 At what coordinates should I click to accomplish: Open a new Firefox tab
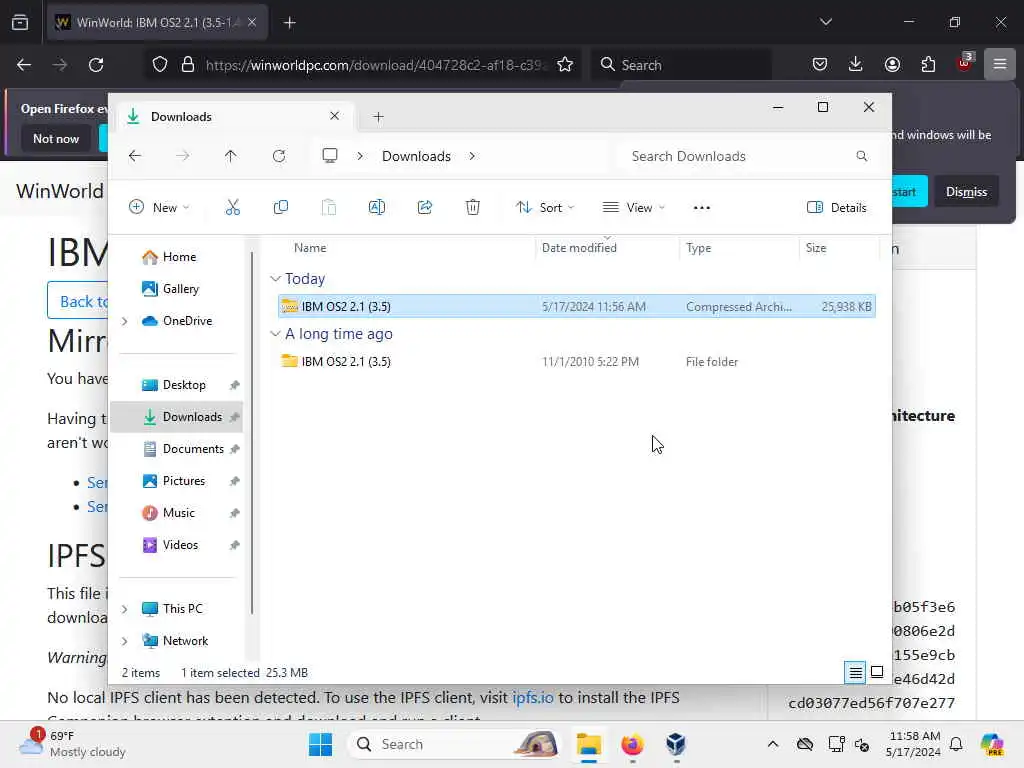[289, 23]
